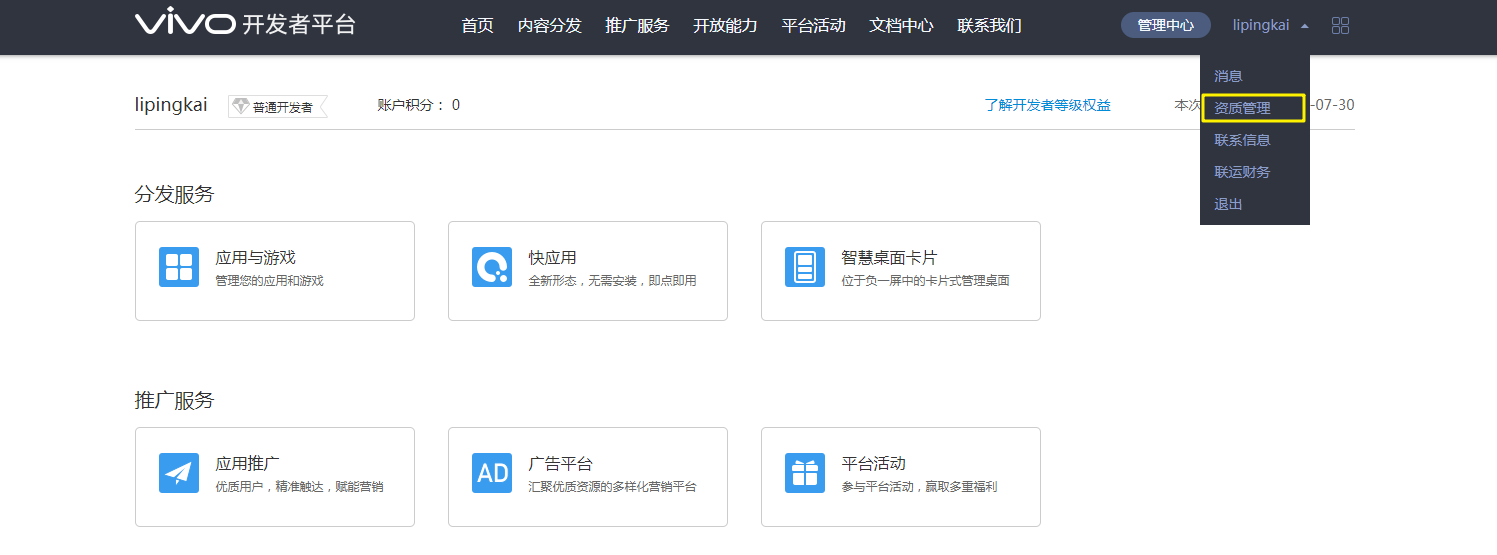Open the 快应用 card title
The width and height of the screenshot is (1497, 555).
(x=552, y=258)
